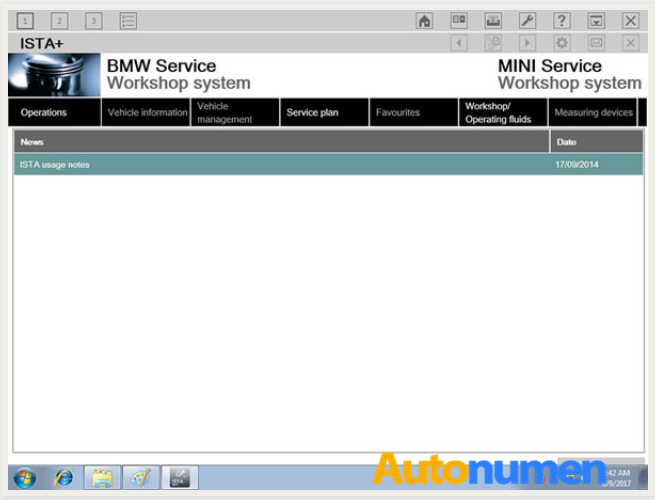655x500 pixels.
Task: Open the Operations tab
Action: point(54,112)
